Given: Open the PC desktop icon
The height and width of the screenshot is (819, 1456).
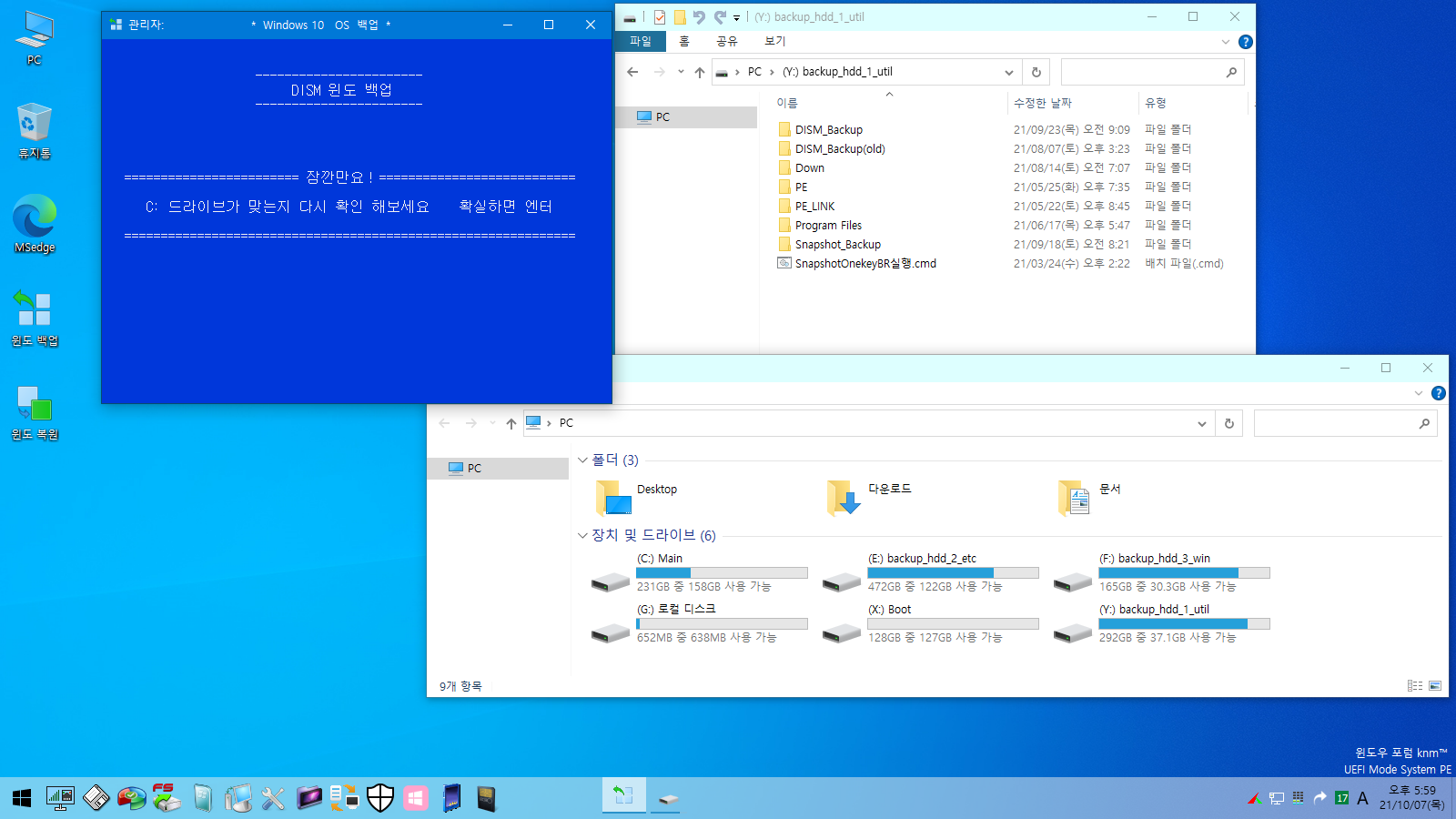Looking at the screenshot, I should (x=35, y=38).
